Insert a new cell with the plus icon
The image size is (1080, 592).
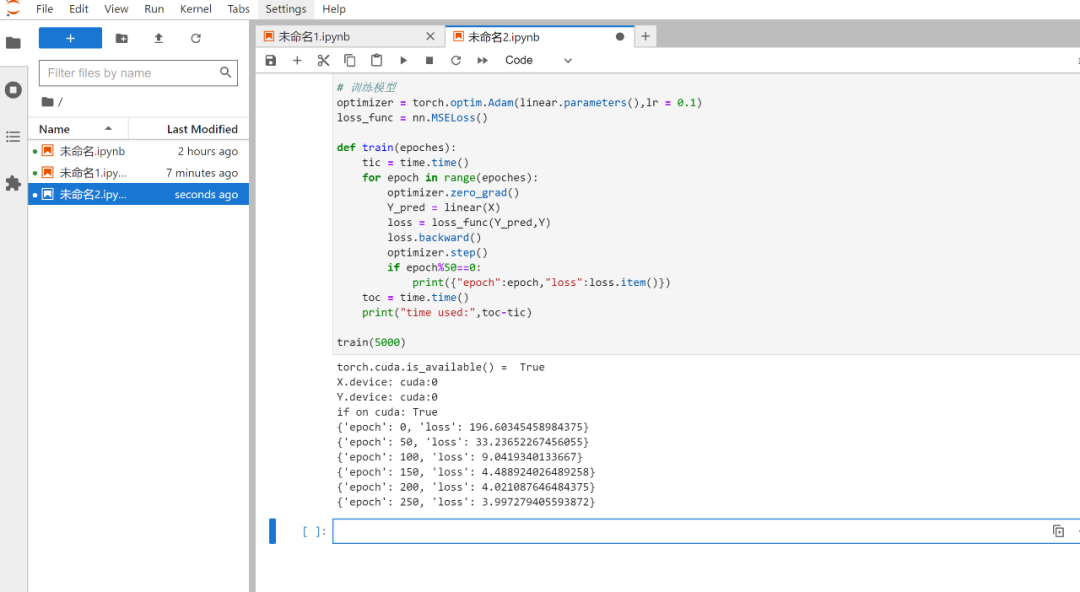coord(297,60)
